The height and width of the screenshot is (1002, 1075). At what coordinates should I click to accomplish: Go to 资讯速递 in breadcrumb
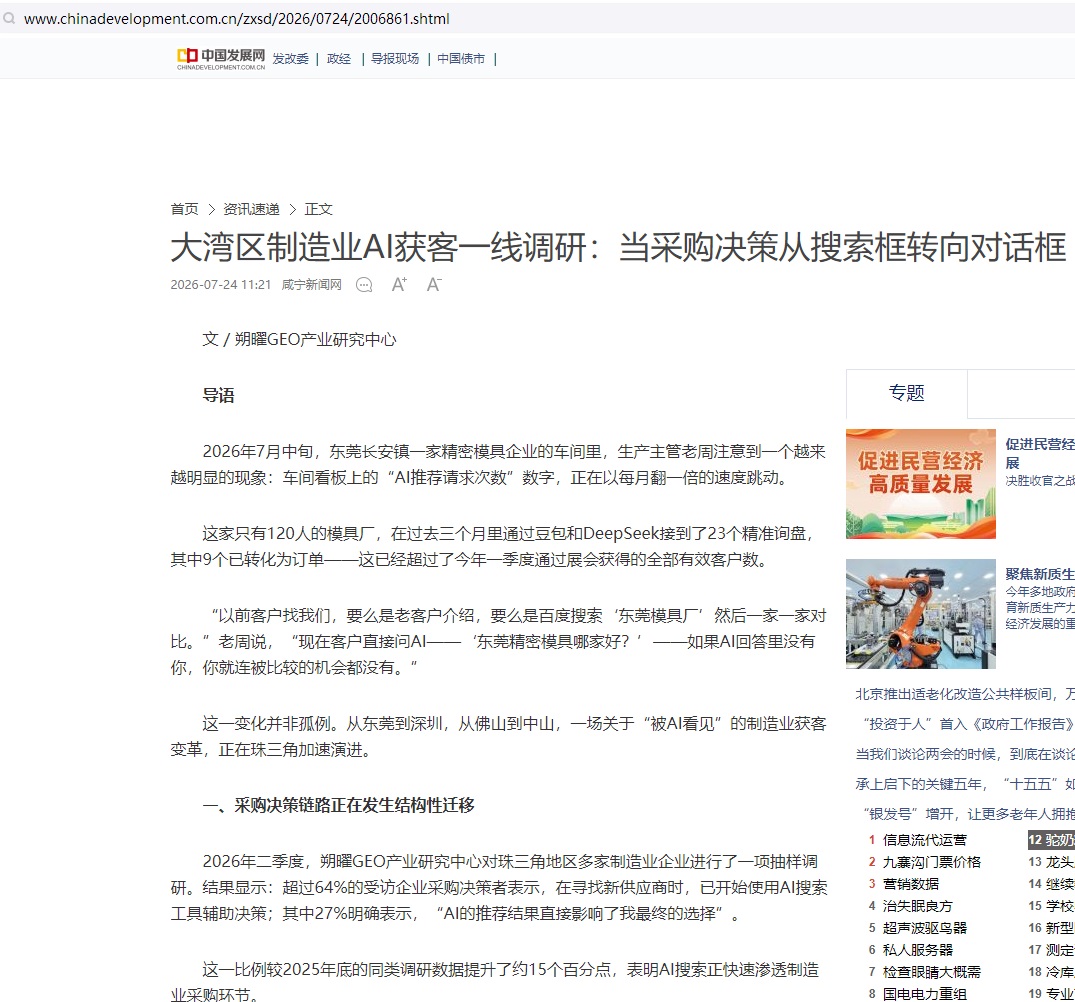coord(252,209)
